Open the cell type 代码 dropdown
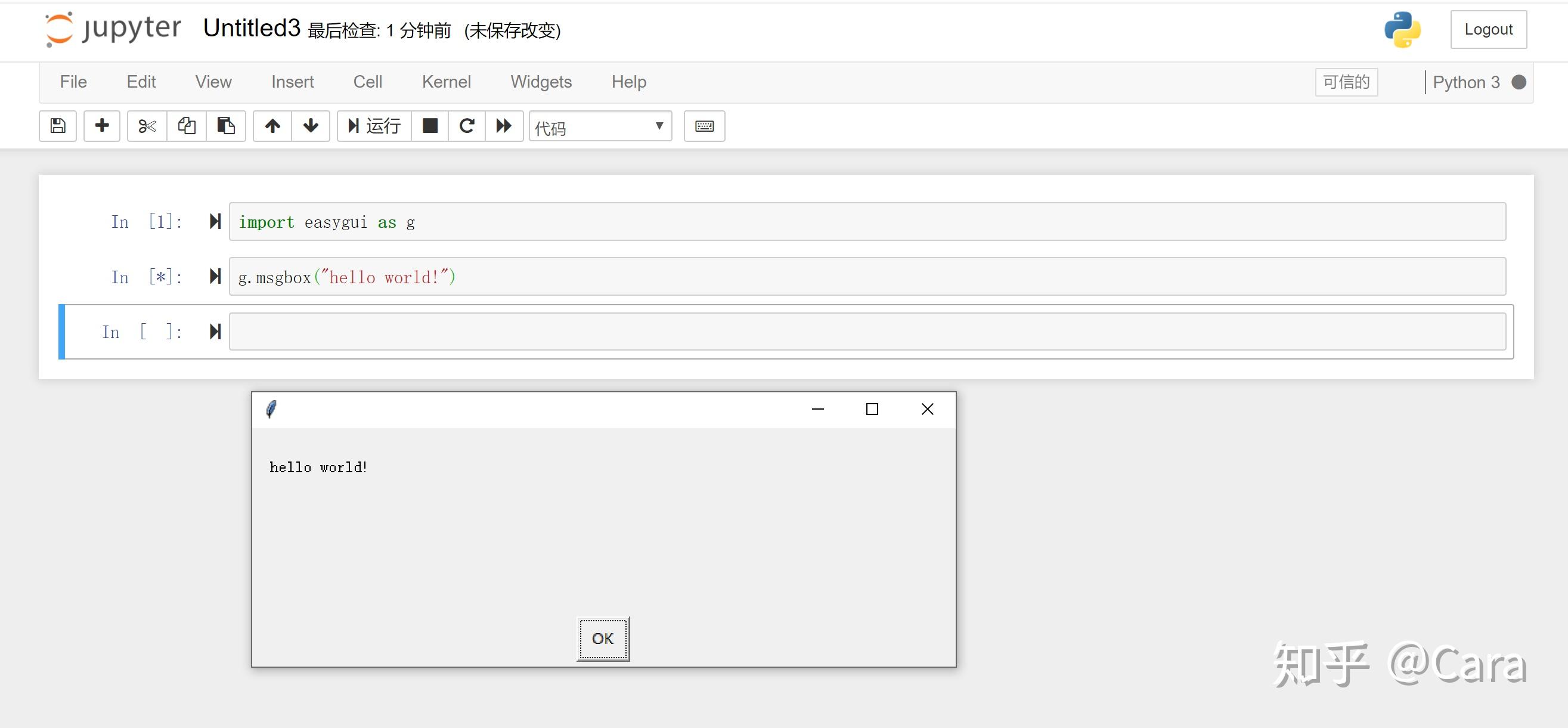This screenshot has width=1568, height=728. click(x=600, y=126)
